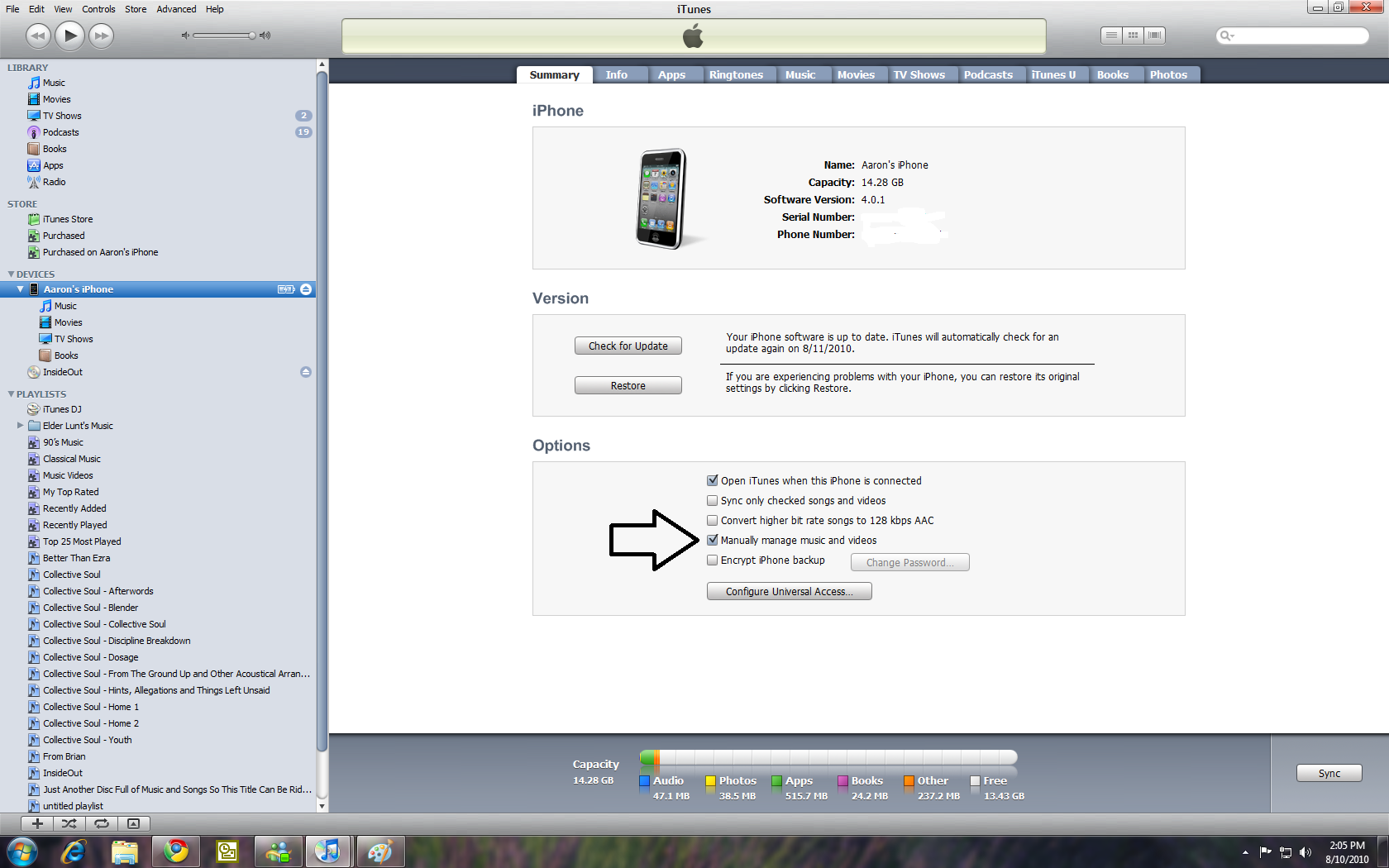This screenshot has width=1389, height=868.
Task: Toggle shuffle mode
Action: click(69, 823)
